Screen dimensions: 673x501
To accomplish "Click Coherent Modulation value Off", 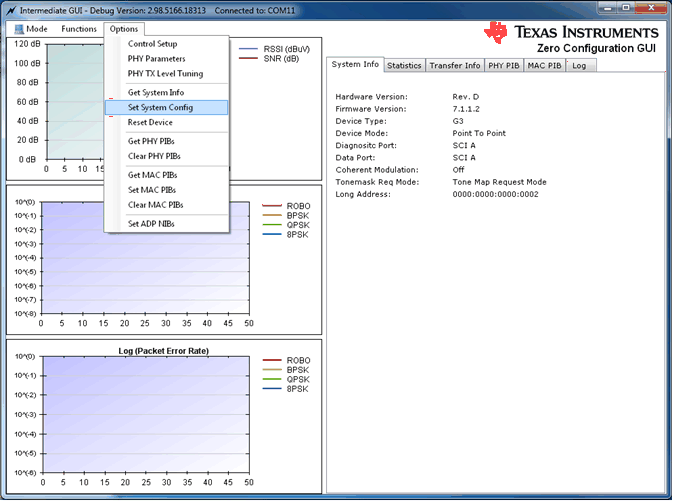I will pos(458,170).
